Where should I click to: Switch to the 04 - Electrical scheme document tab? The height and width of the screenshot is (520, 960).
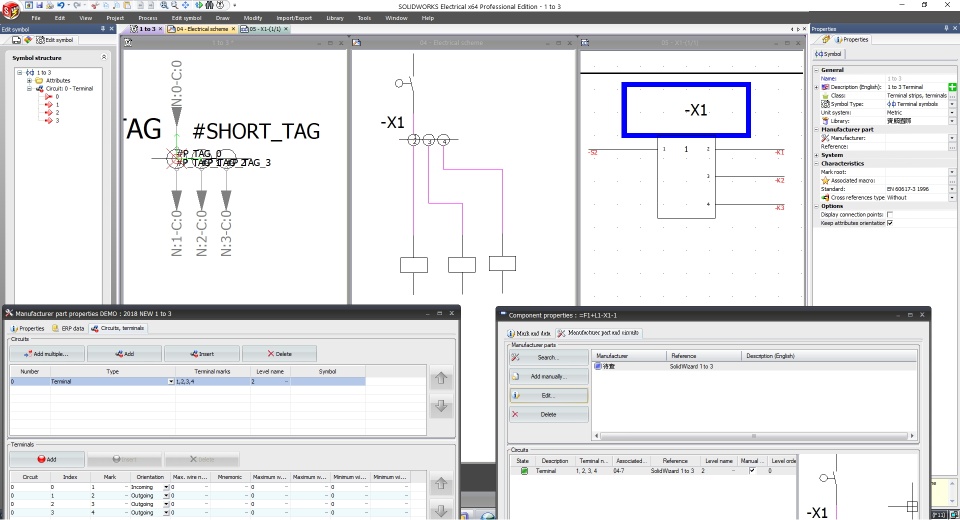pyautogui.click(x=201, y=29)
